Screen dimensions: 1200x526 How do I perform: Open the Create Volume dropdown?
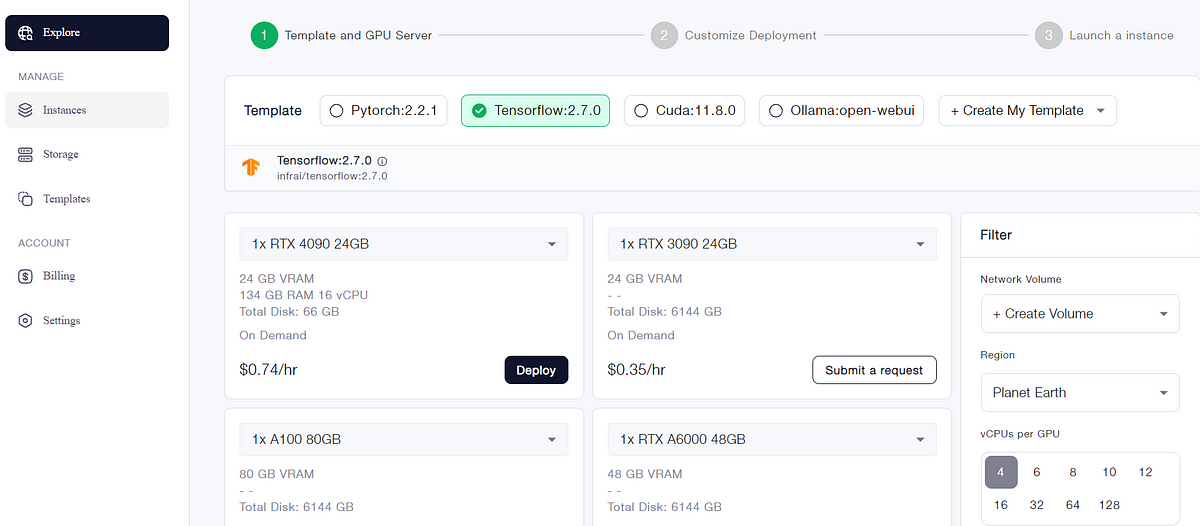tap(1080, 314)
